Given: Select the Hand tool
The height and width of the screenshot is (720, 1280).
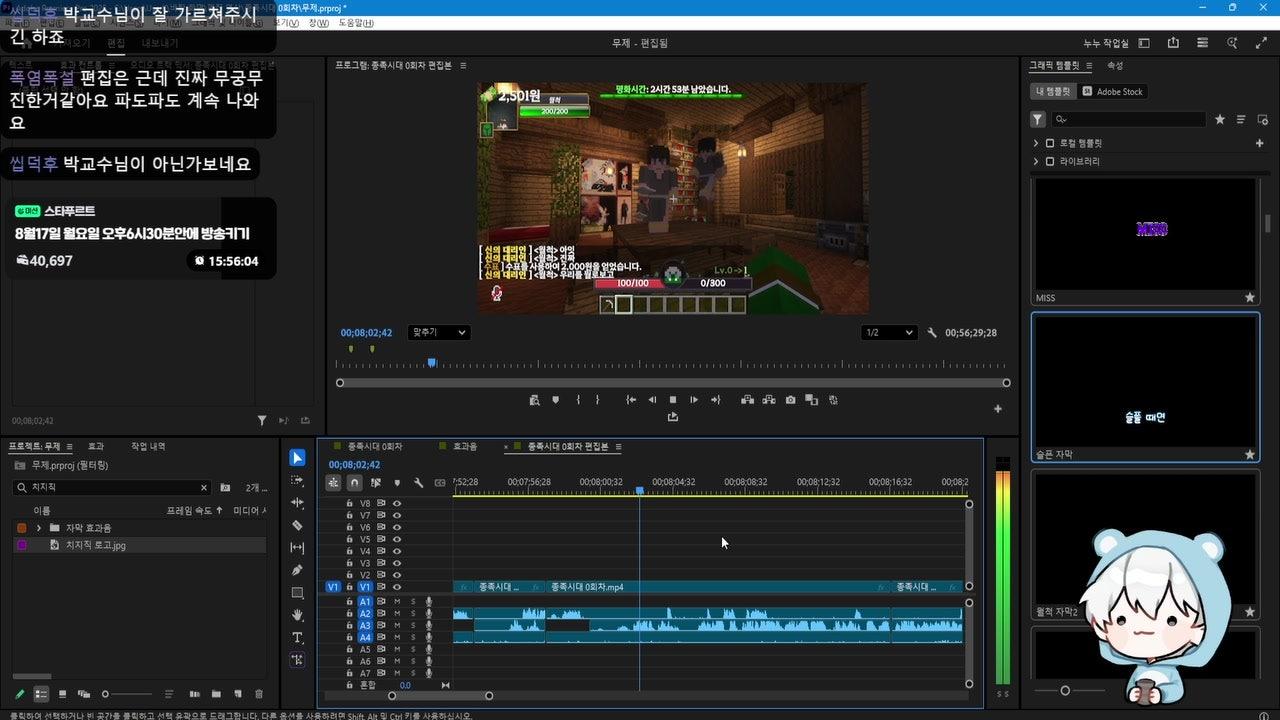Looking at the screenshot, I should click(297, 615).
